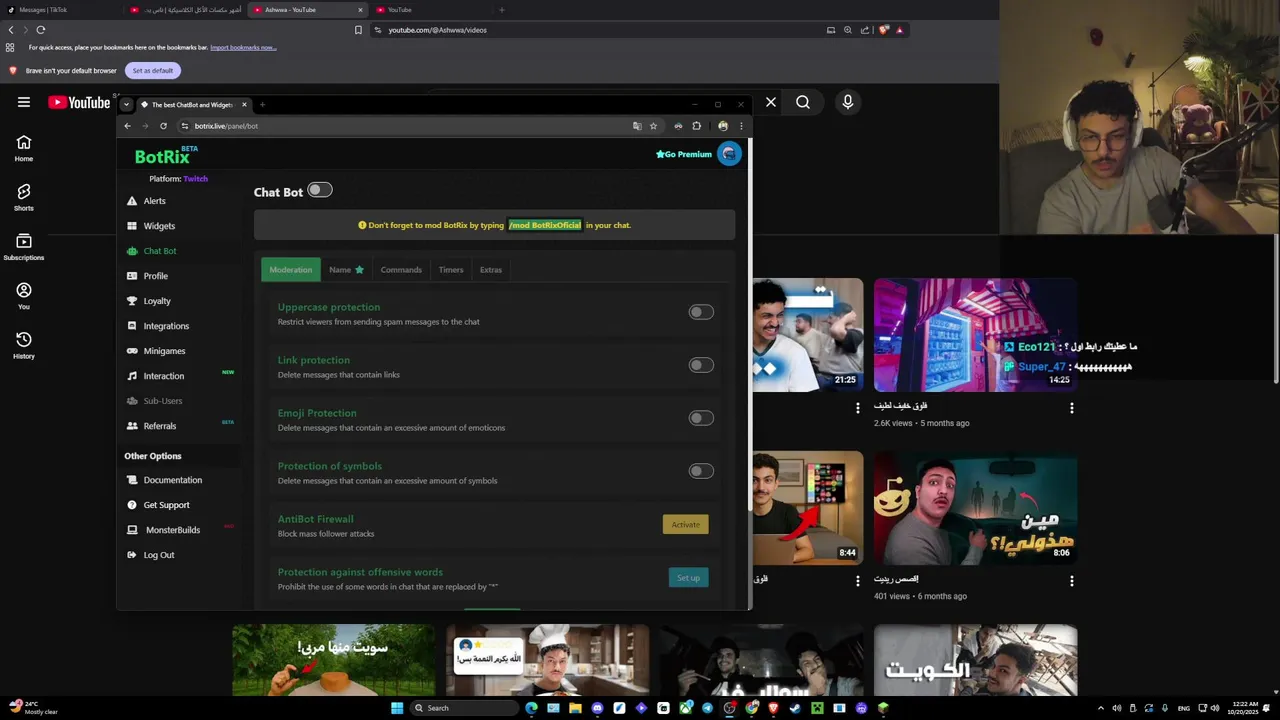The image size is (1280, 720).
Task: Open extensions puzzle icon in BotRix window
Action: click(x=697, y=126)
